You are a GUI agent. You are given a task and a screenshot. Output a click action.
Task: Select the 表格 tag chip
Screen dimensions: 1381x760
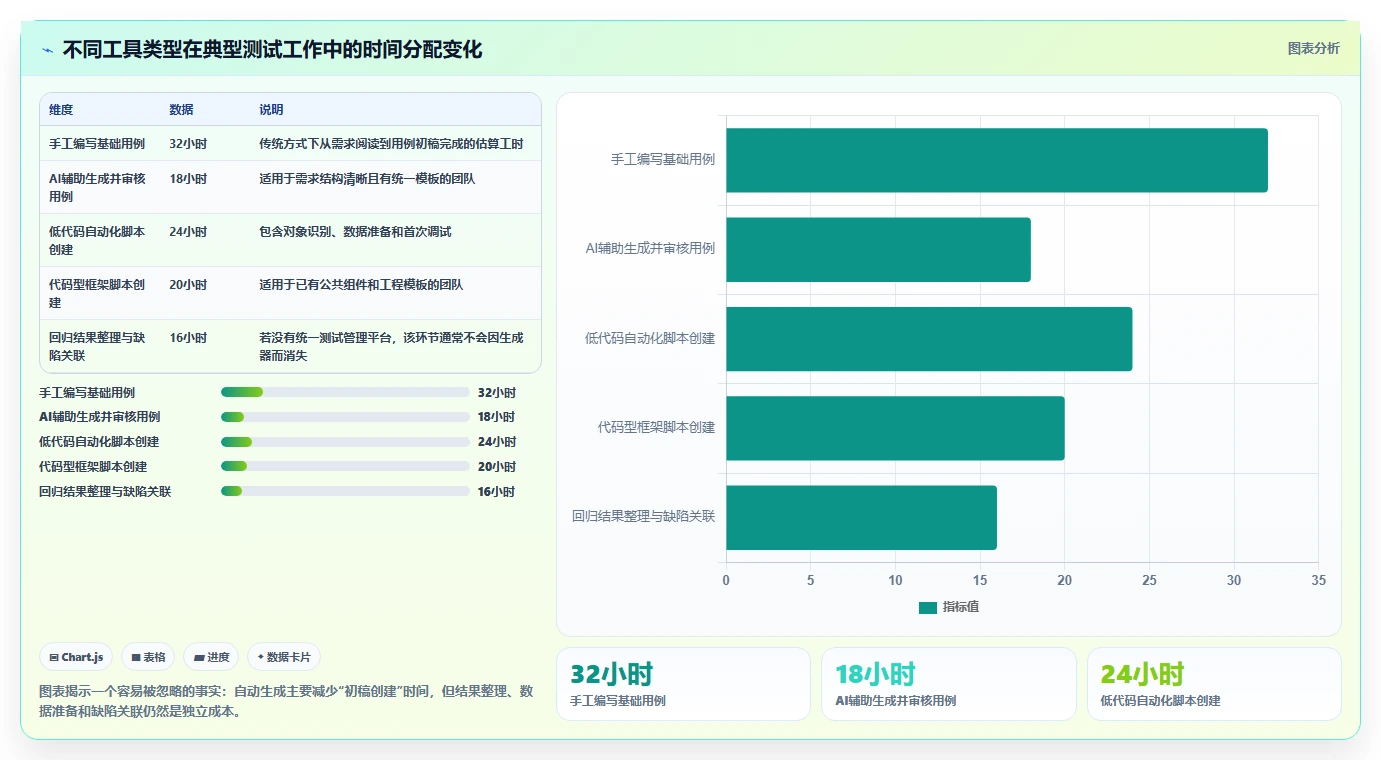(x=148, y=657)
